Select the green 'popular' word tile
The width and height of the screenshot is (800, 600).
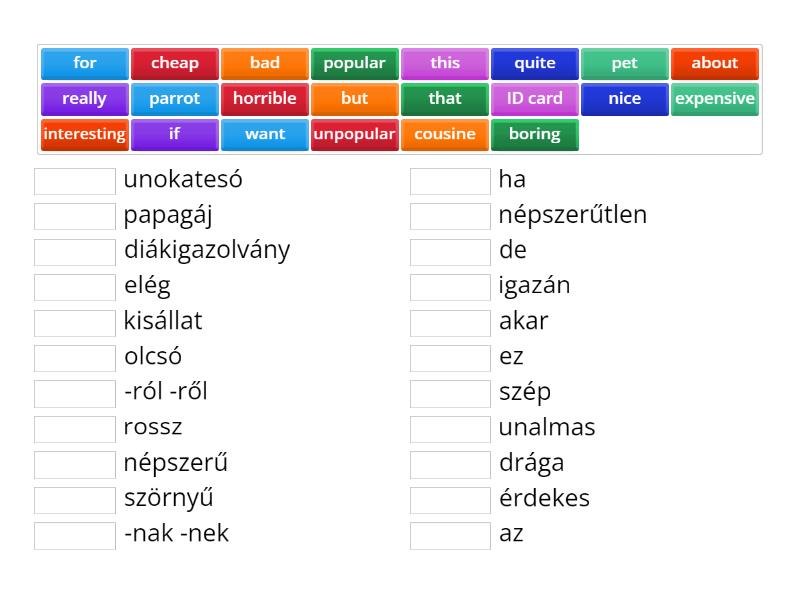355,63
